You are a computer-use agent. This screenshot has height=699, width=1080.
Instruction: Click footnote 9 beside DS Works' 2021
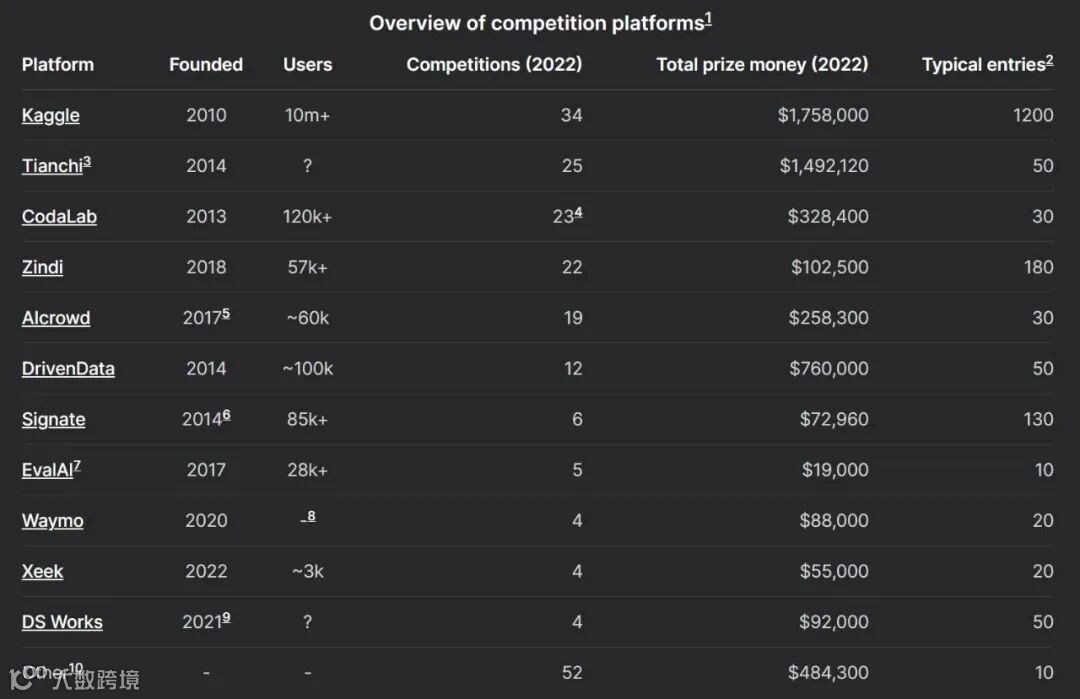point(226,618)
